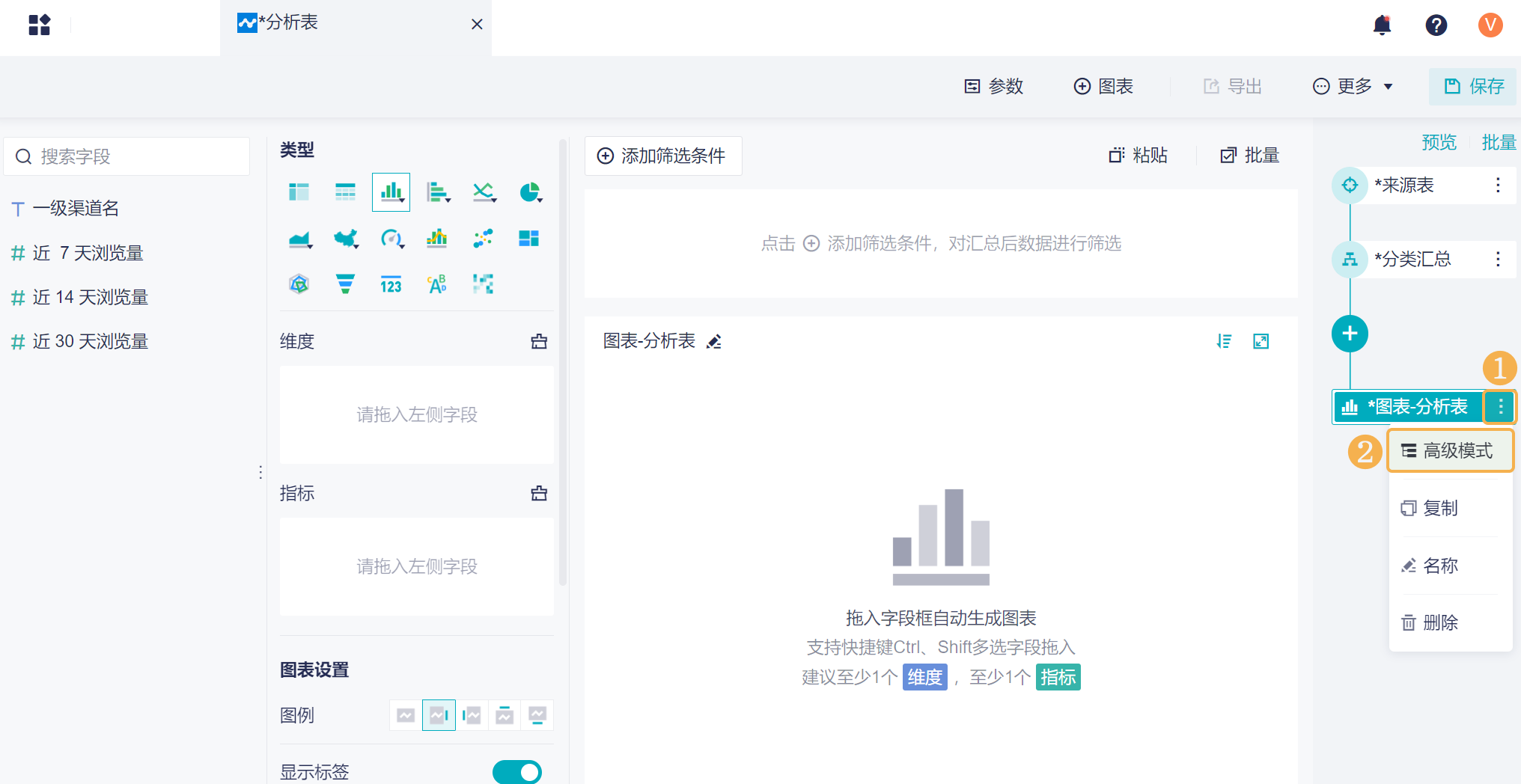Open more options for 图表-分析表 step
This screenshot has height=784, width=1521.
click(x=1501, y=407)
